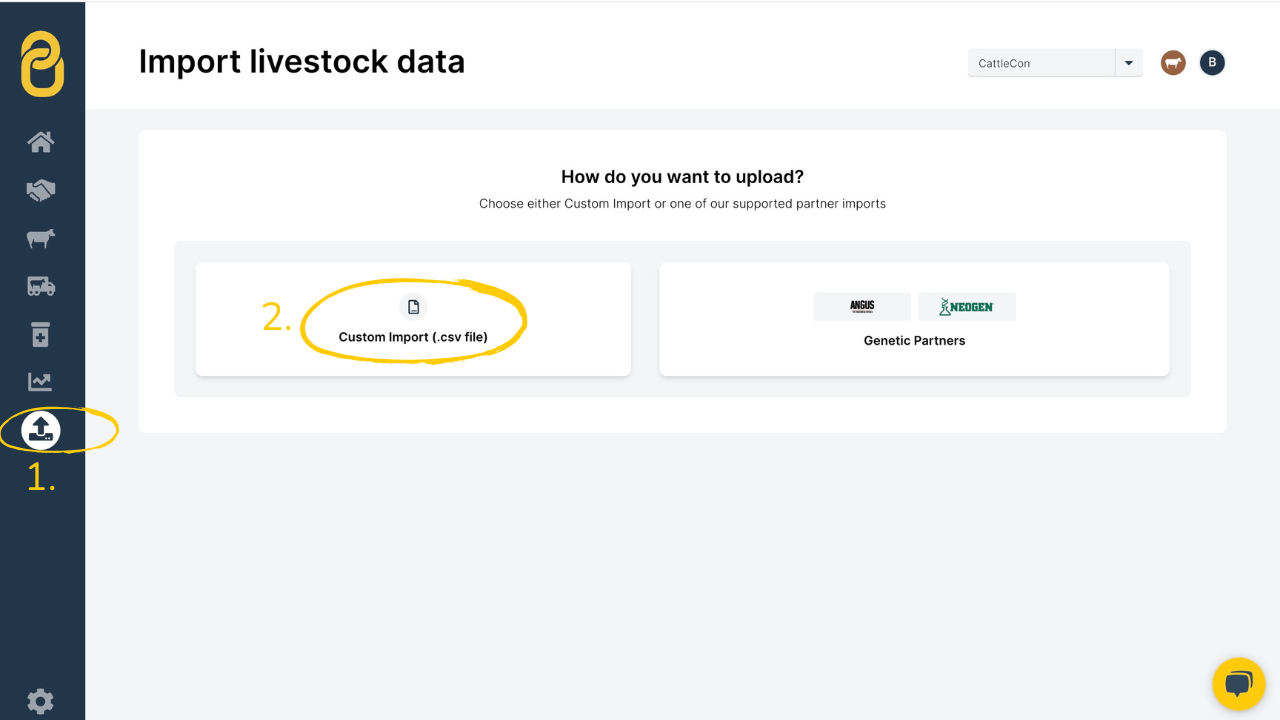Open the settings gear icon
This screenshot has height=720, width=1280.
41,701
